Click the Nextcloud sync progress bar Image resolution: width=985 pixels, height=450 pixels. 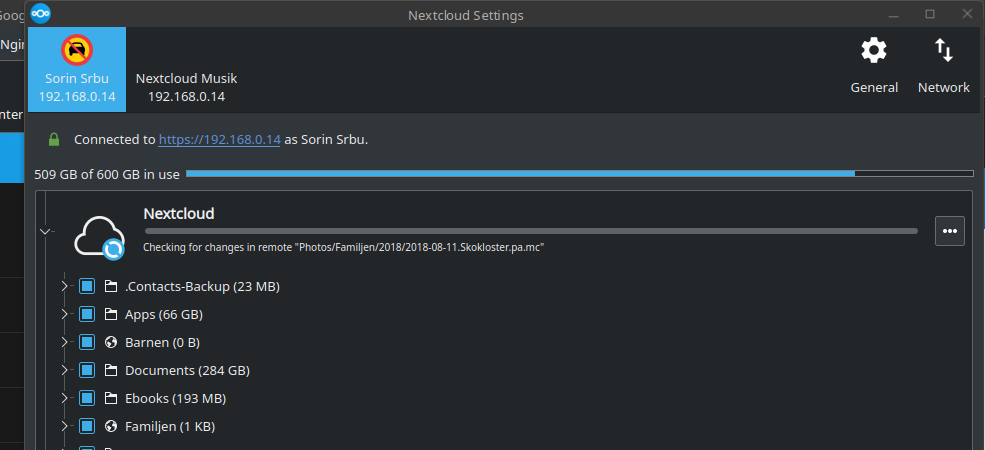(531, 231)
